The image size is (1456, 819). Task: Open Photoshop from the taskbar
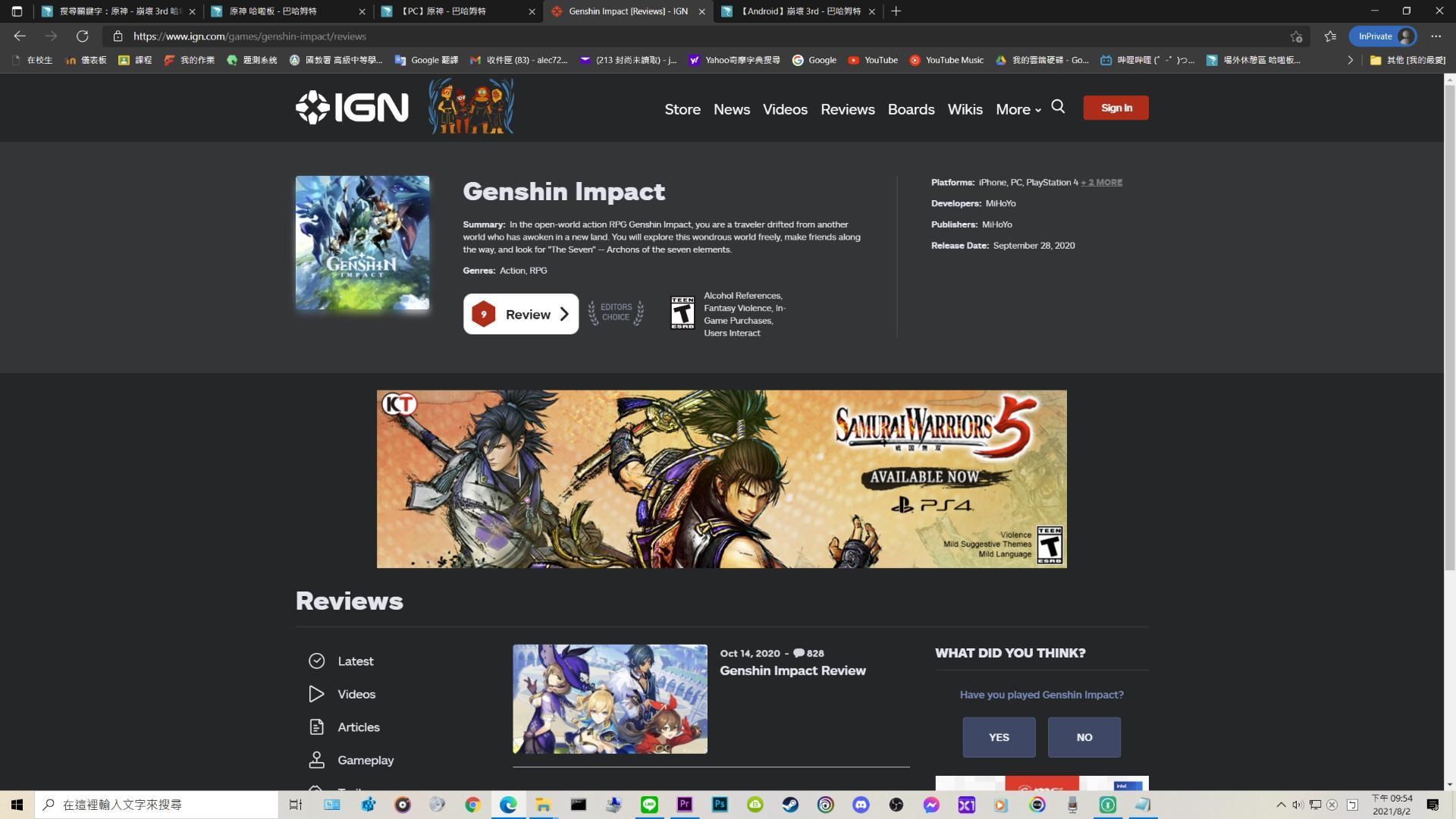pyautogui.click(x=720, y=805)
